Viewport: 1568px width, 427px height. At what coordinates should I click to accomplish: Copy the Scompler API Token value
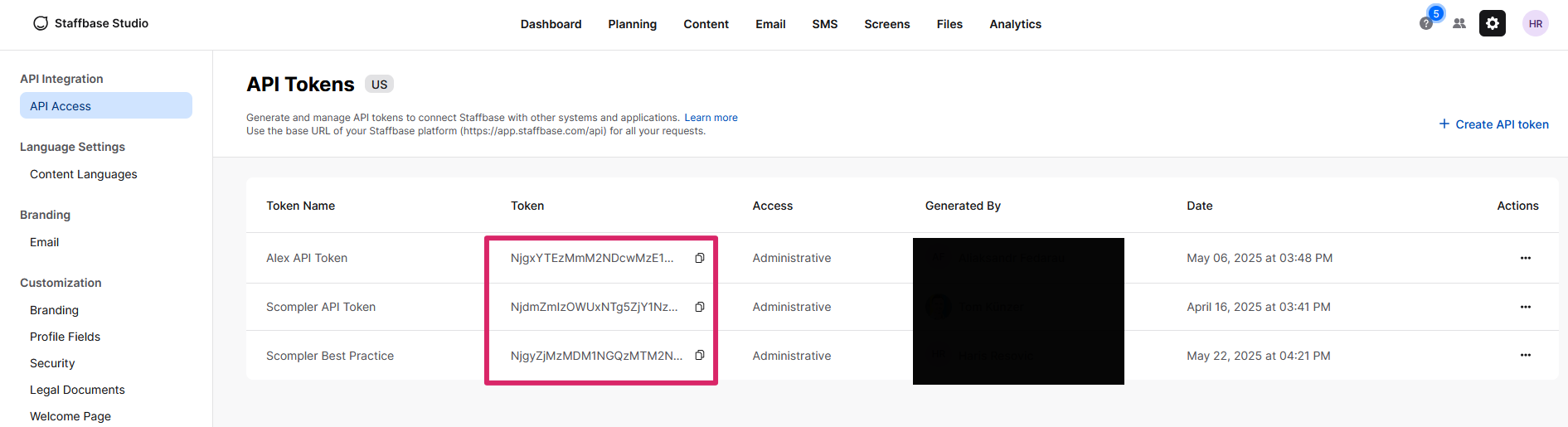[x=700, y=307]
